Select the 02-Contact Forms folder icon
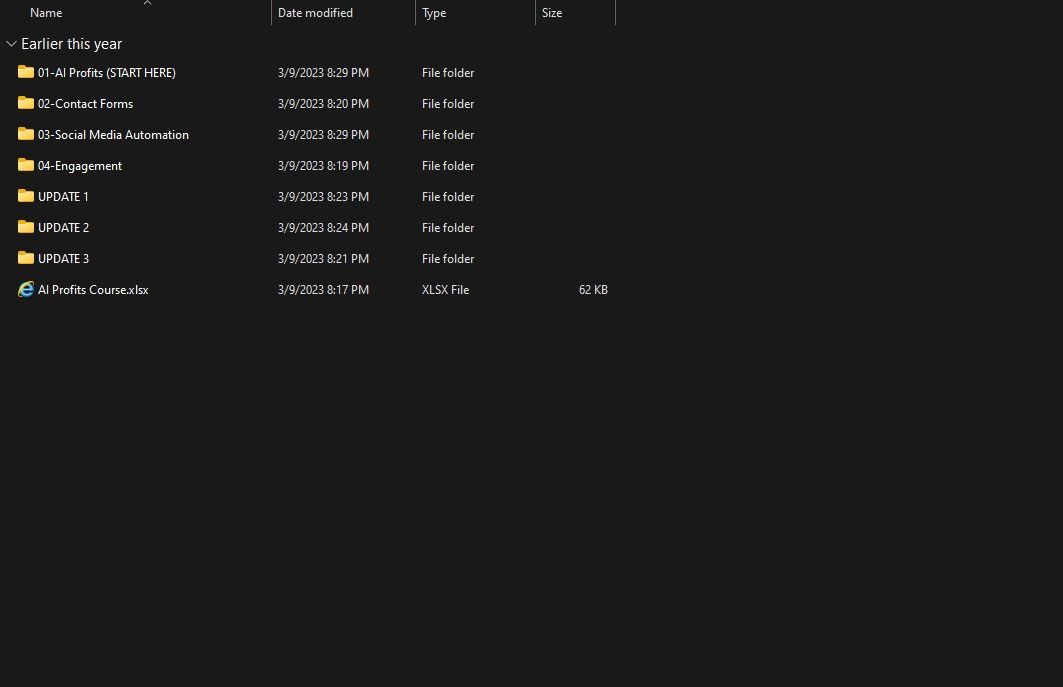 (26, 103)
